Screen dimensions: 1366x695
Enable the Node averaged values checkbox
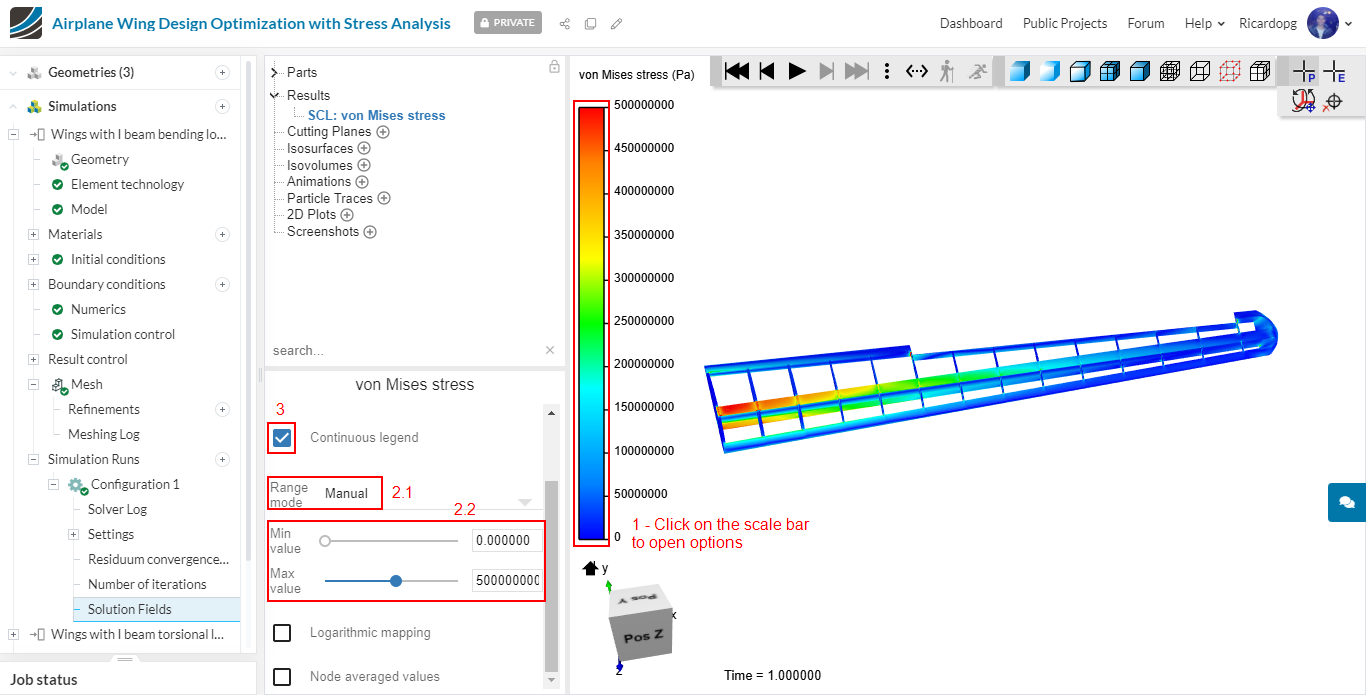coord(282,677)
